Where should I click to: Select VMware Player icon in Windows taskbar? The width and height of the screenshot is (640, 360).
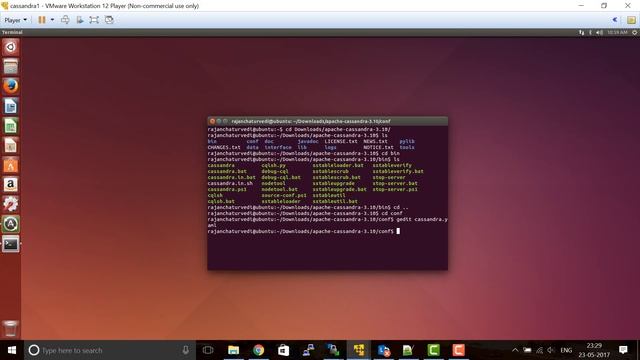[x=359, y=350]
